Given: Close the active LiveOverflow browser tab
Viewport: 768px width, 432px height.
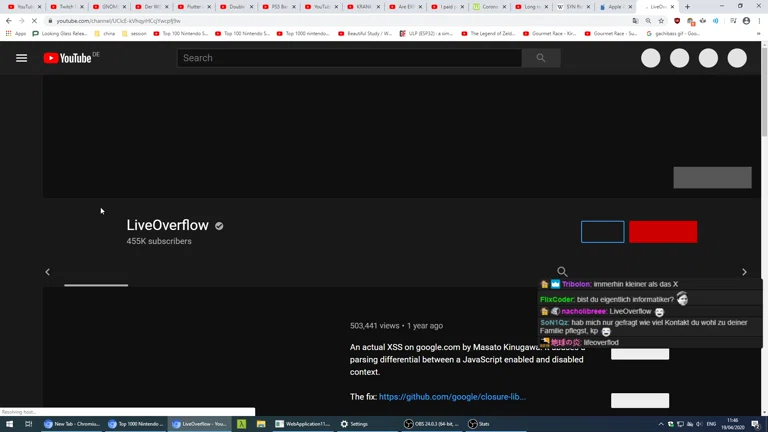Looking at the screenshot, I should [x=672, y=7].
